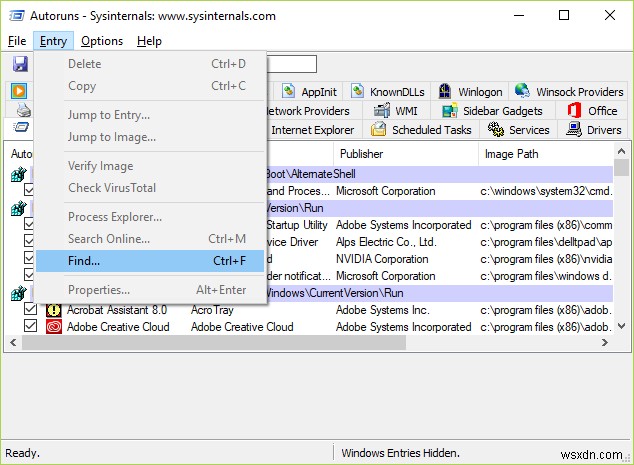Image resolution: width=634 pixels, height=465 pixels.
Task: Disable the Adobe Creative Cloud autorun entry checkbox
Action: click(x=31, y=326)
